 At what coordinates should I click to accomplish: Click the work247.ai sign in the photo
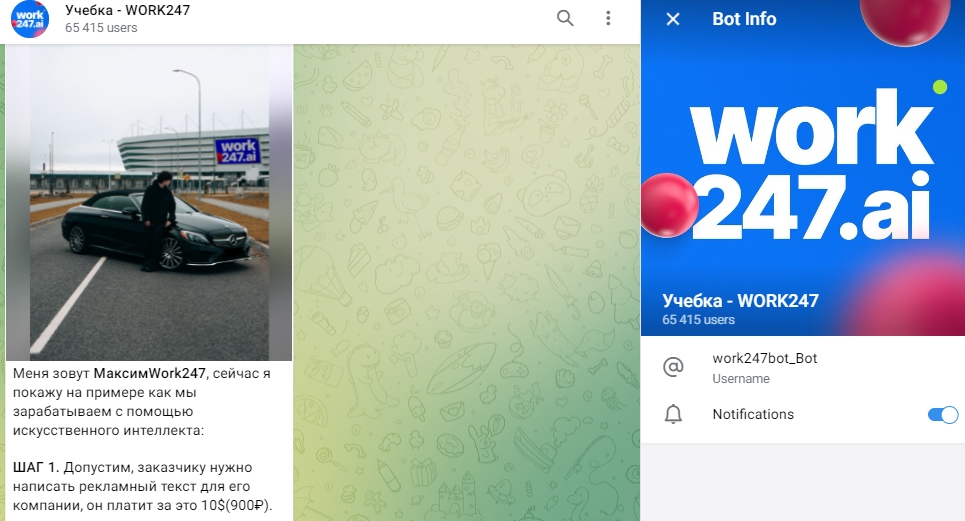238,151
